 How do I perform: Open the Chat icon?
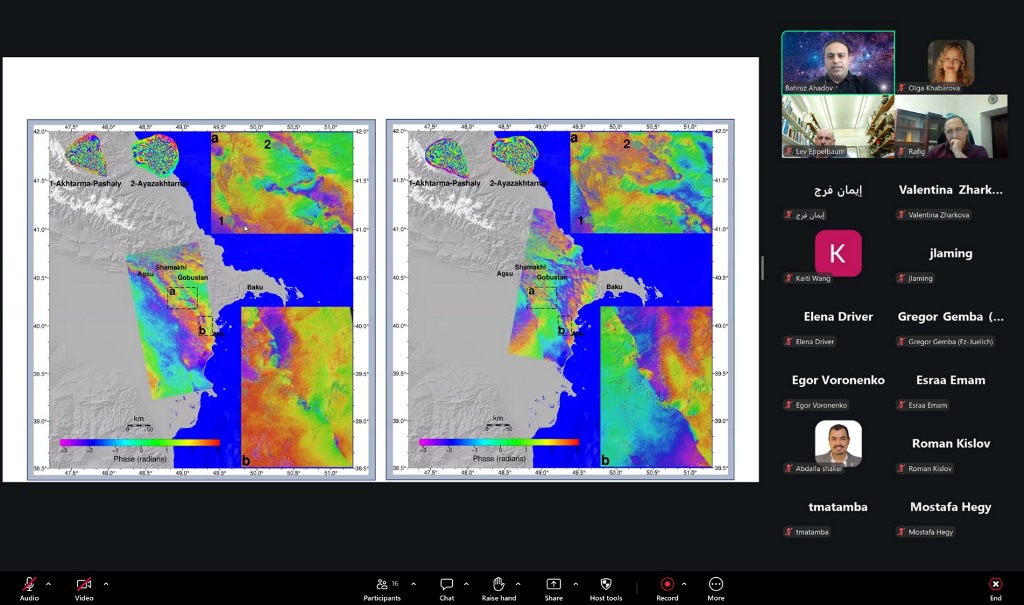pos(447,584)
